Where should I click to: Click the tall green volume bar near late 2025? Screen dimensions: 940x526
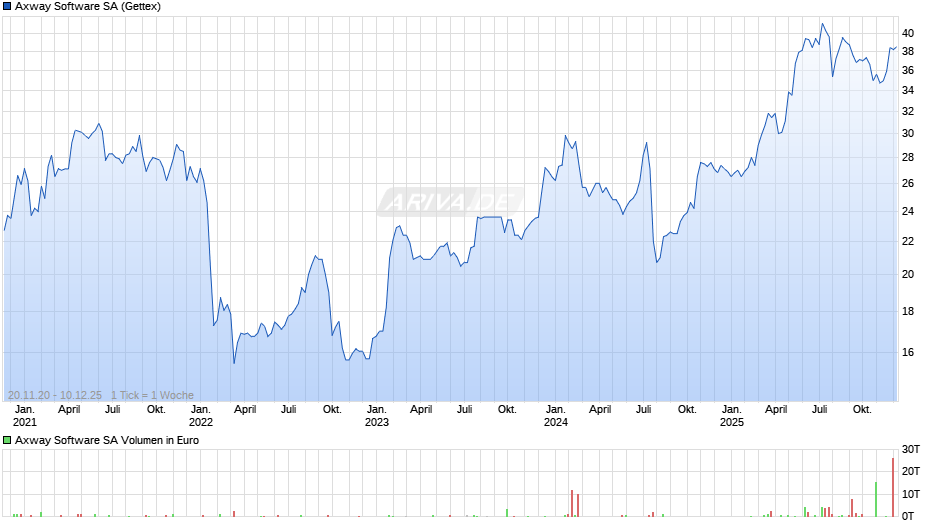click(x=876, y=500)
